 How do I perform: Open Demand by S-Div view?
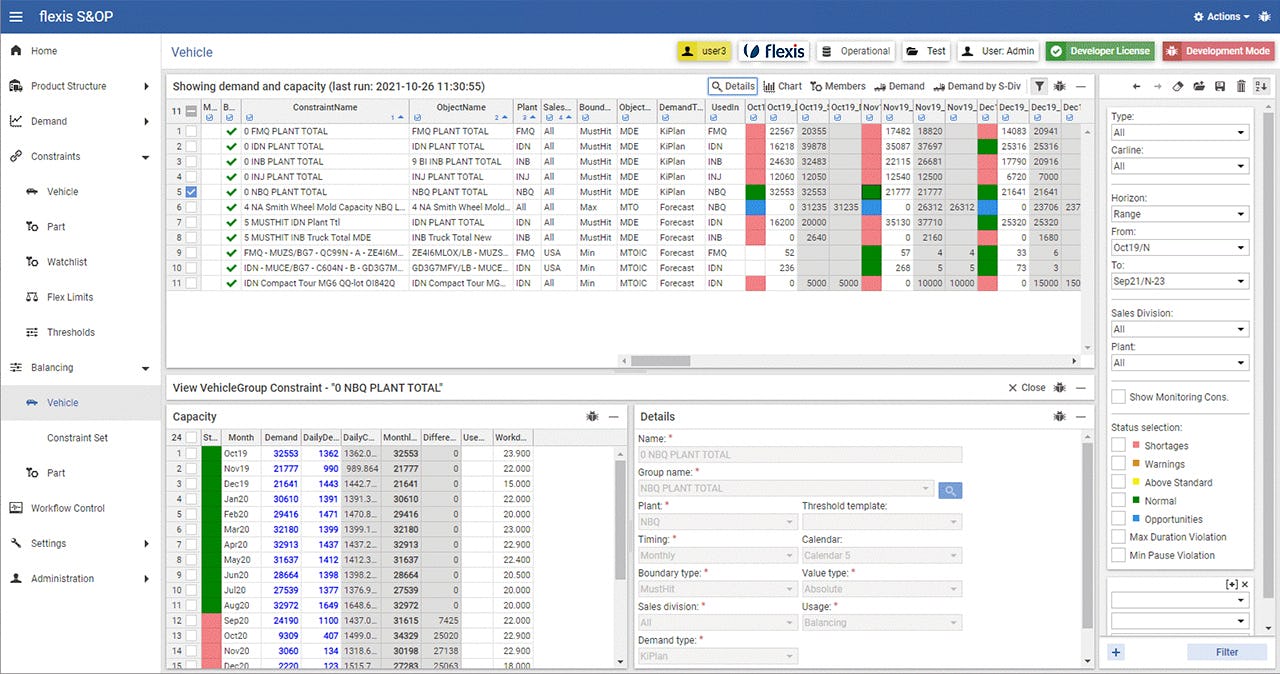(x=978, y=87)
